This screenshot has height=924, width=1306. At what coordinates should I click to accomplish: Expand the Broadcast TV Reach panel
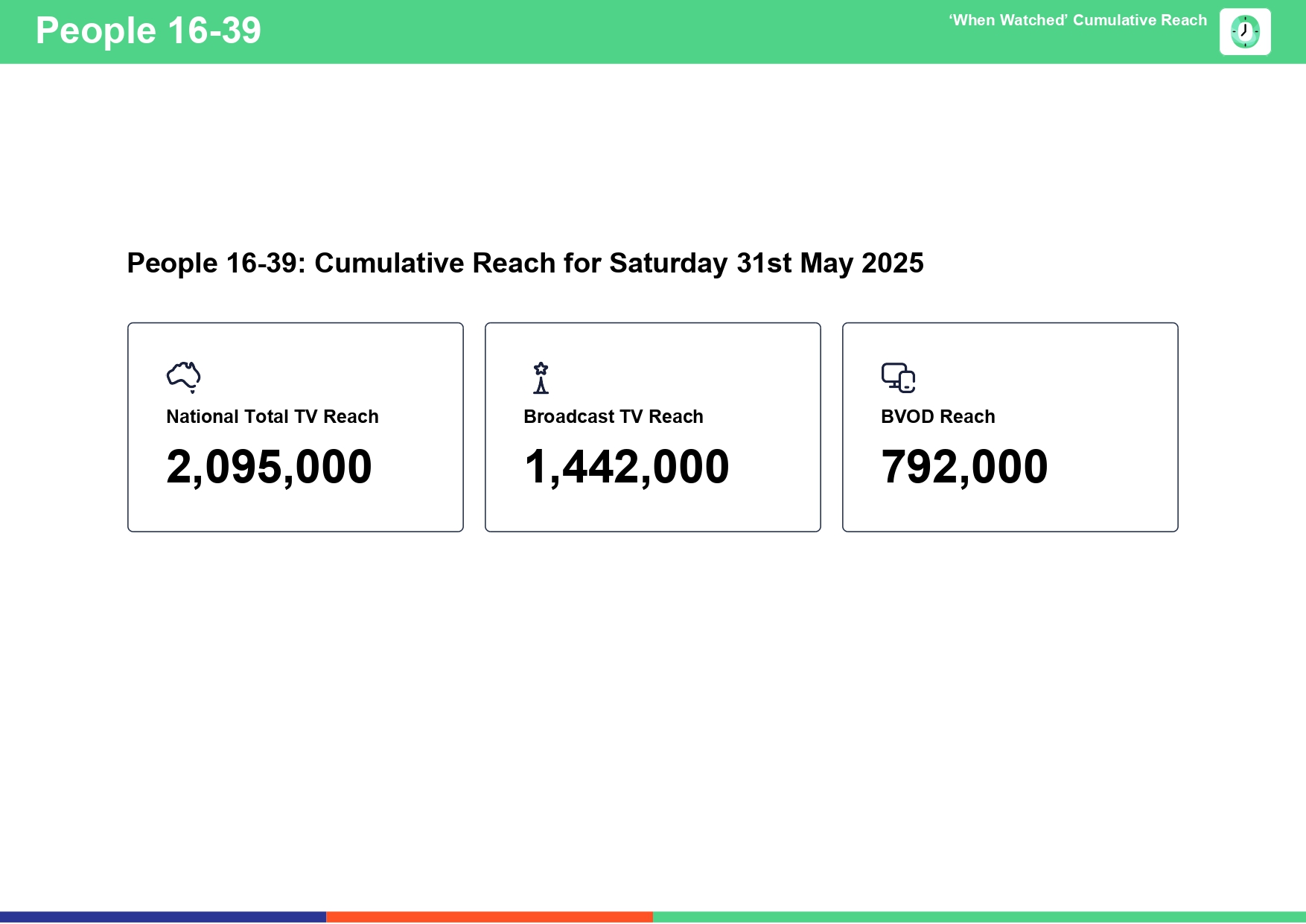pyautogui.click(x=652, y=426)
